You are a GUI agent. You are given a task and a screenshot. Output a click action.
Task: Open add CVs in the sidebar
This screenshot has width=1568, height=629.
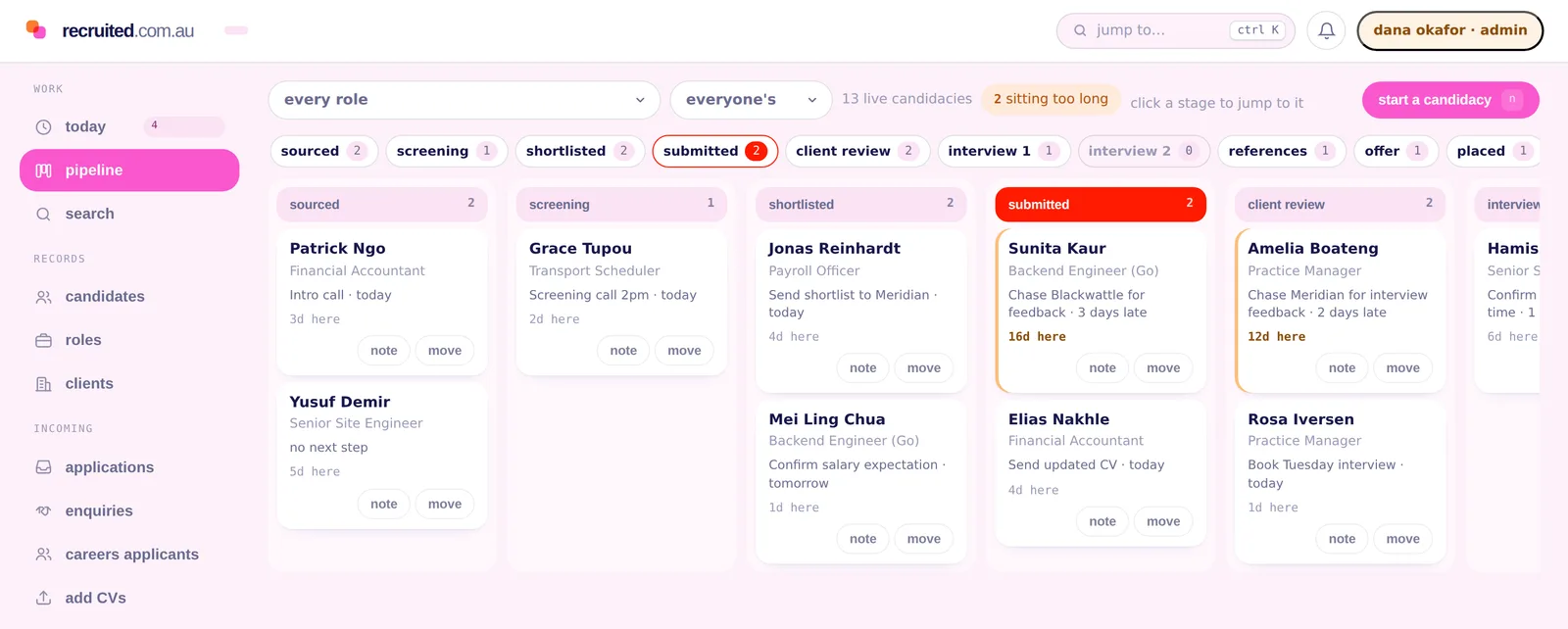coord(129,598)
